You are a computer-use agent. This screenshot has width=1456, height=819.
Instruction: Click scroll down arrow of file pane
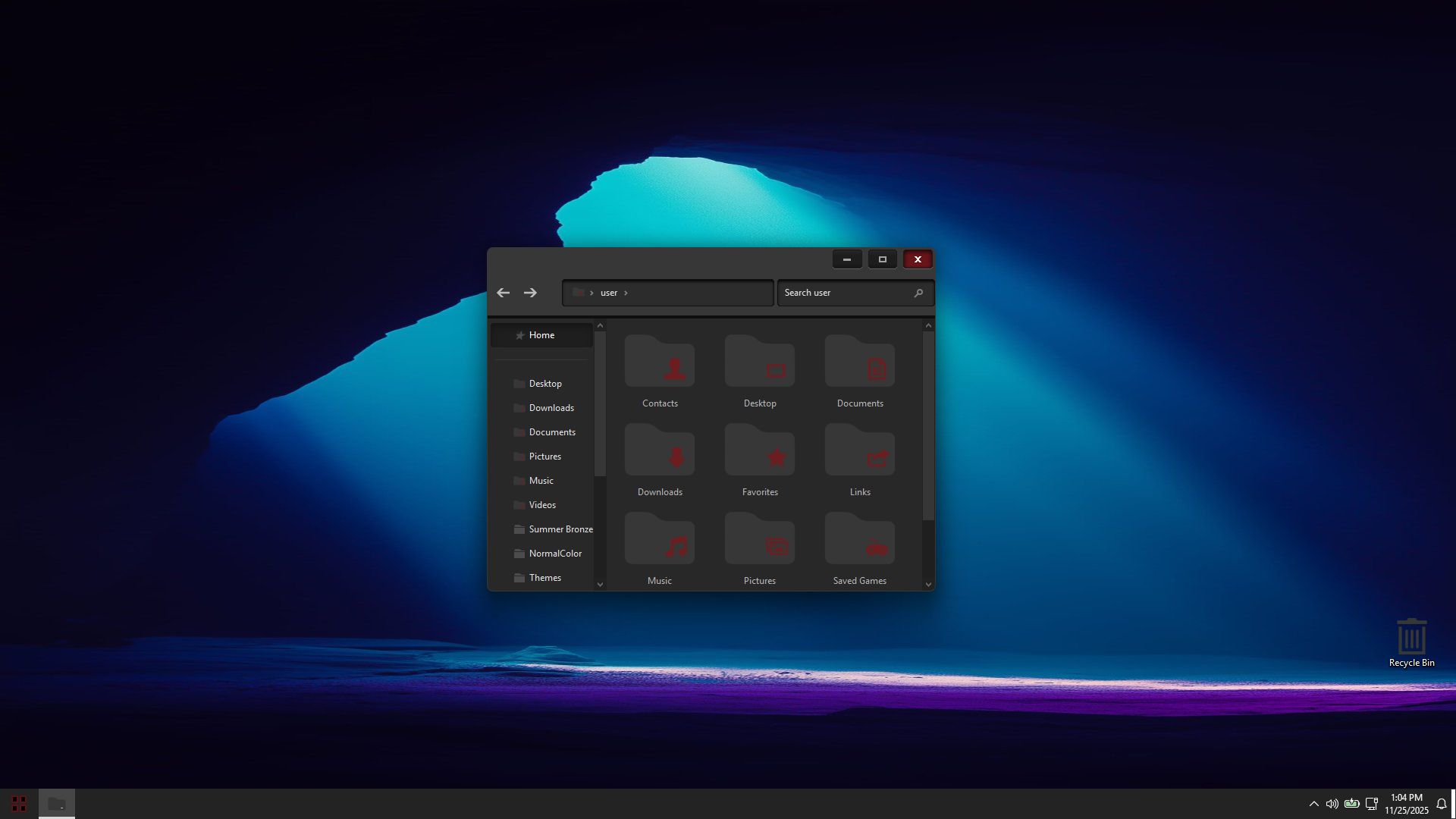click(928, 584)
